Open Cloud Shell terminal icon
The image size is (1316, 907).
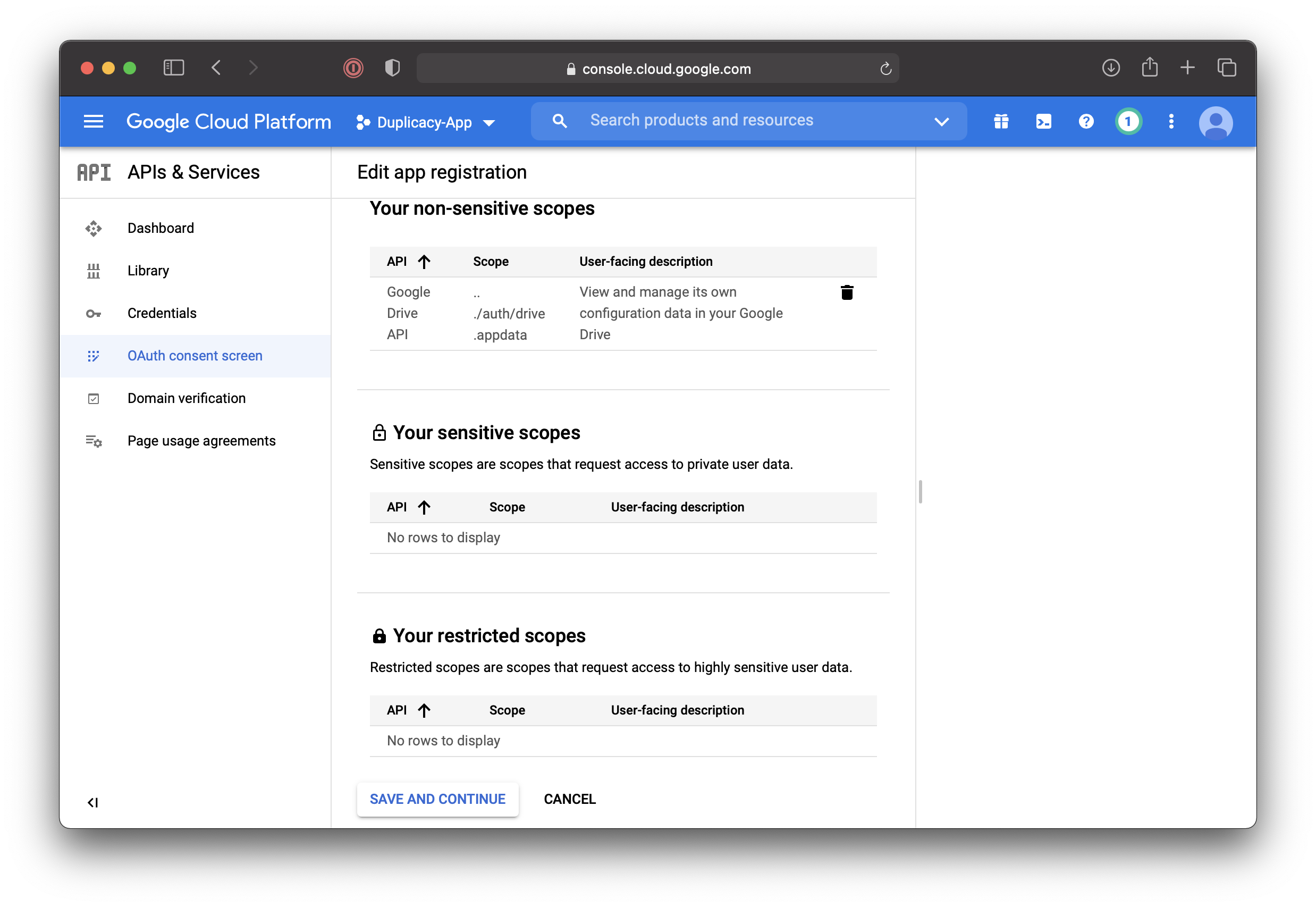click(1043, 122)
